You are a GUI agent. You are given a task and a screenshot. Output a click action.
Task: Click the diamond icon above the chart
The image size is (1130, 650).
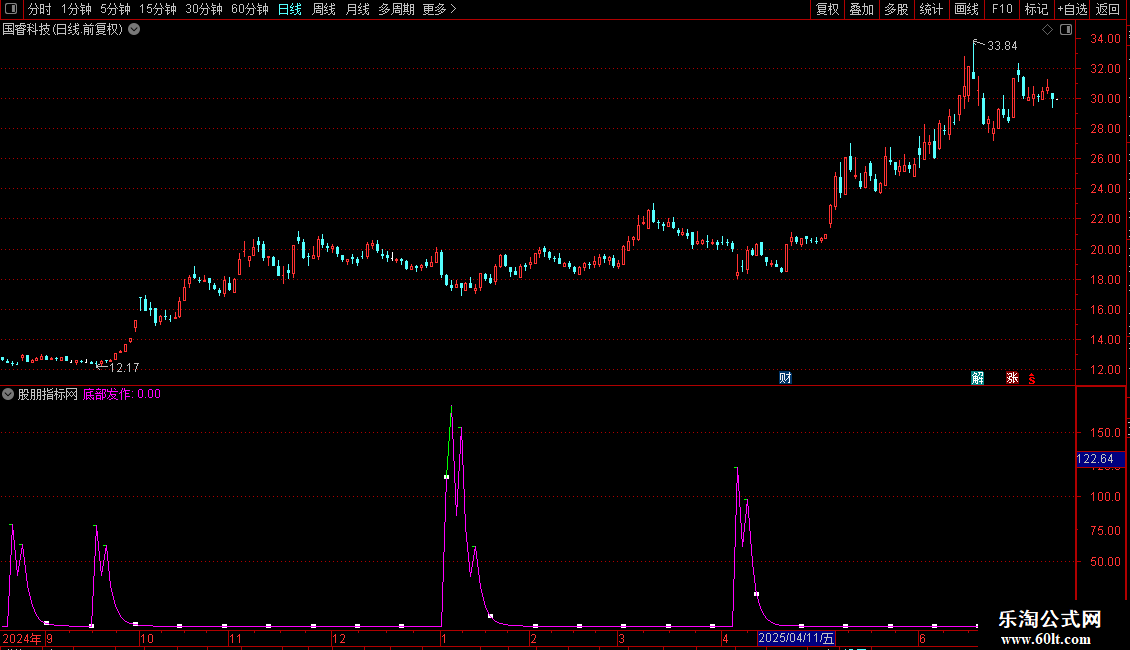pyautogui.click(x=1047, y=30)
